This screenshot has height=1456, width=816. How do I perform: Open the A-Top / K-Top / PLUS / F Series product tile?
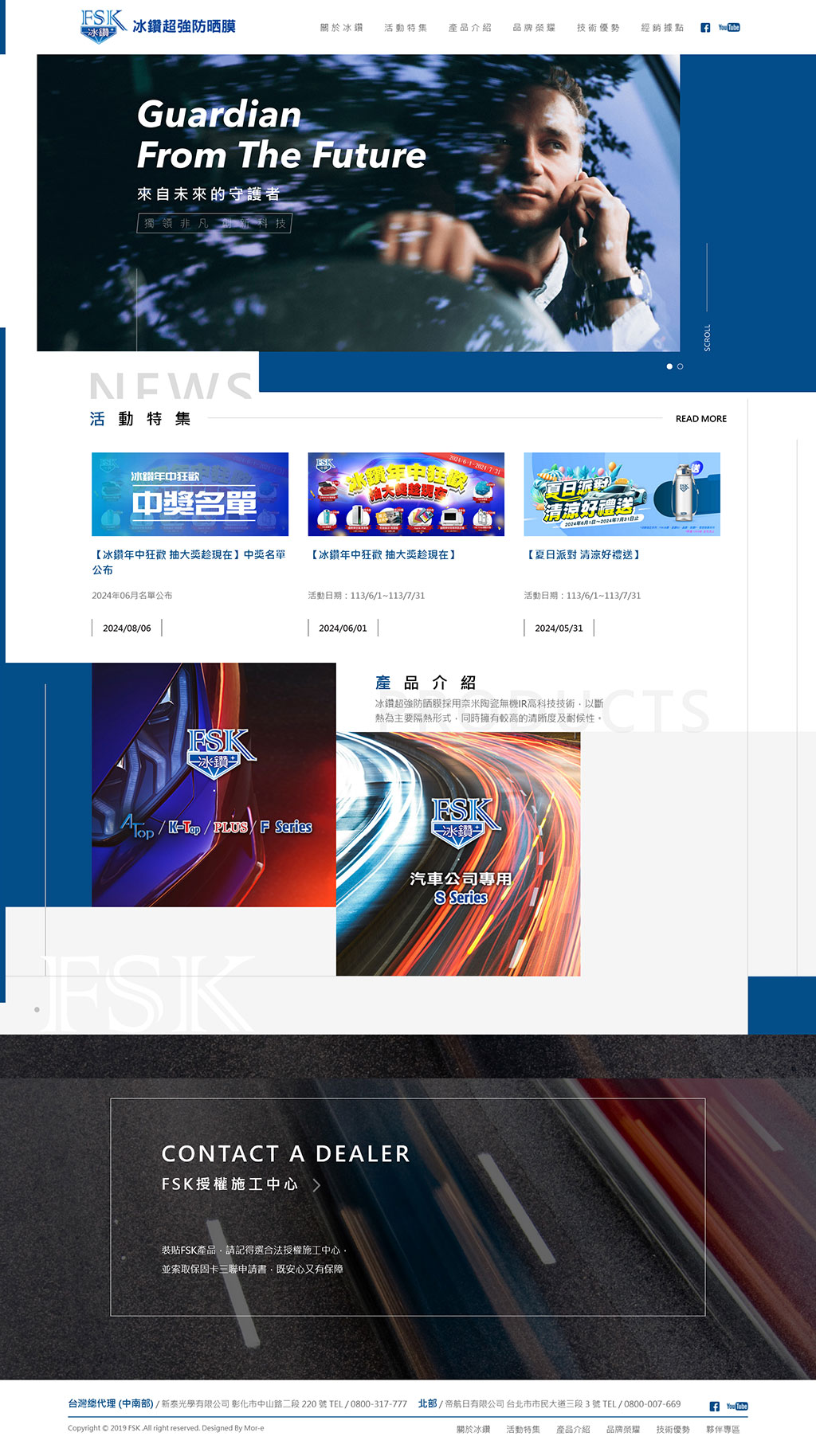tap(214, 785)
